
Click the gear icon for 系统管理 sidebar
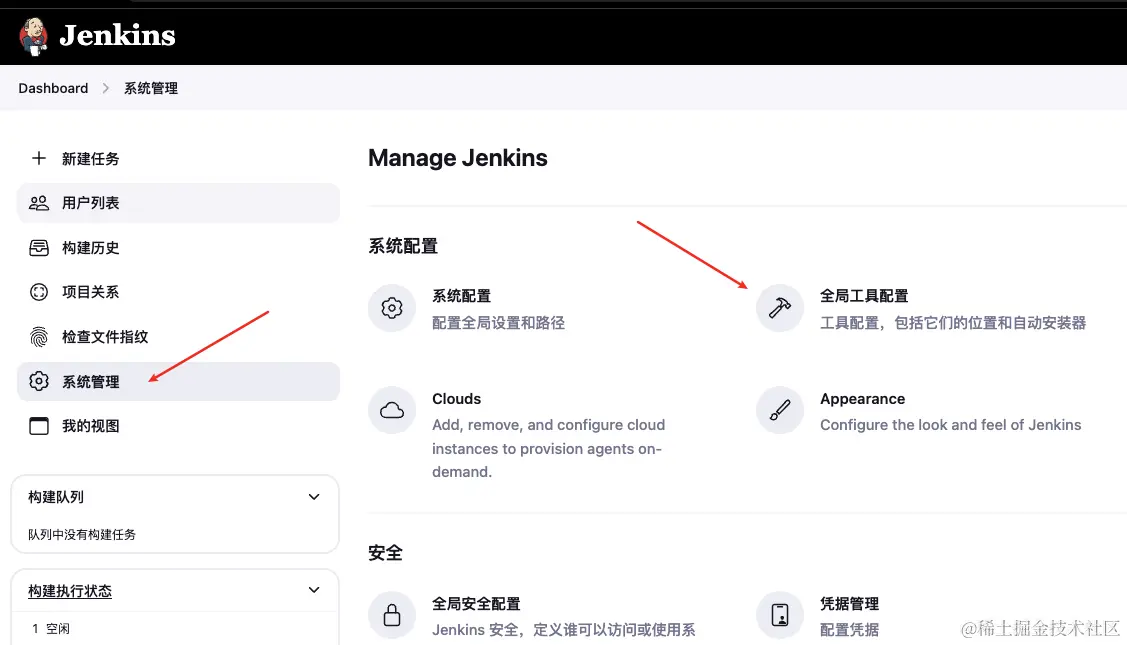coord(39,381)
